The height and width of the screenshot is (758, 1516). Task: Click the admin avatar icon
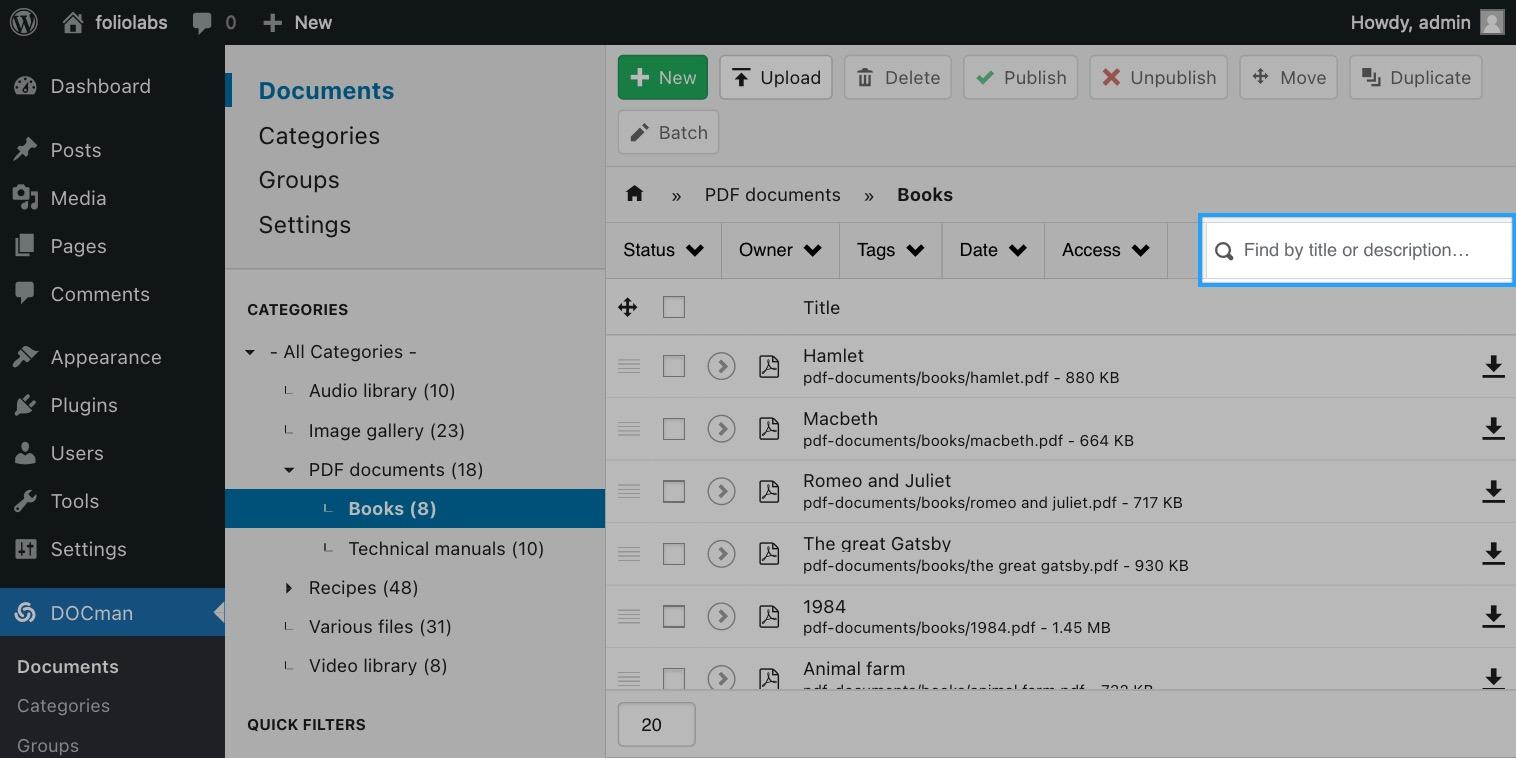click(x=1492, y=22)
